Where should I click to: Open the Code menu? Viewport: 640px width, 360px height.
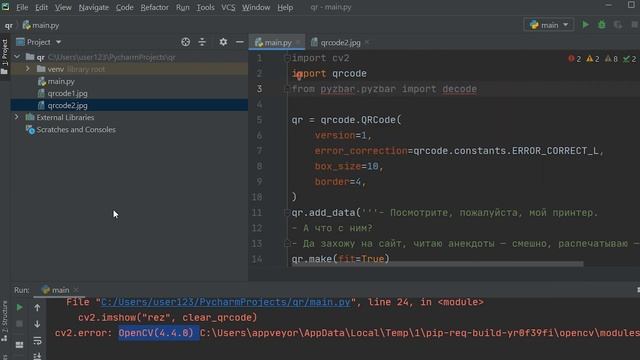(124, 7)
